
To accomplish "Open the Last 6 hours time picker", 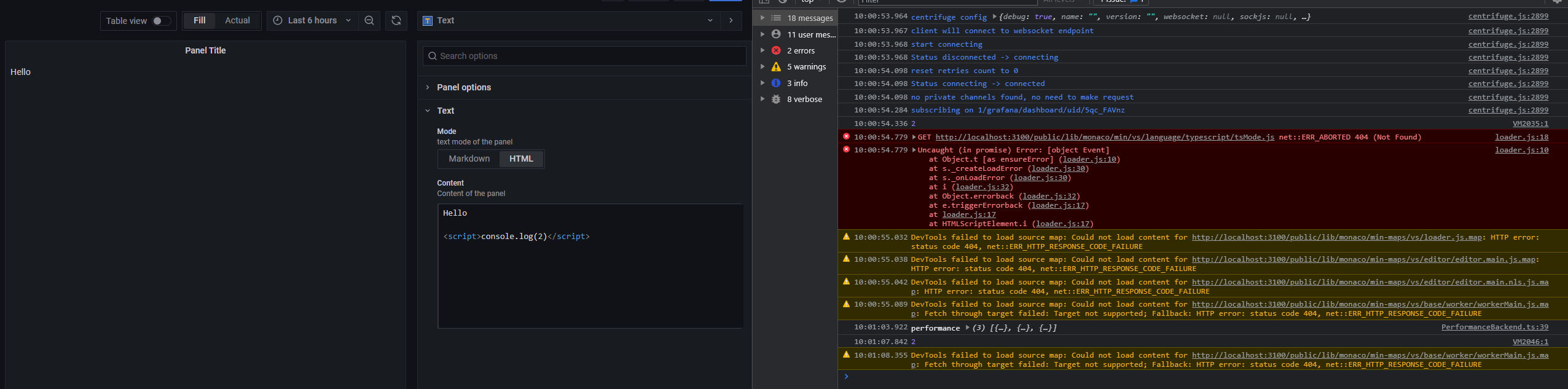I will pyautogui.click(x=312, y=20).
